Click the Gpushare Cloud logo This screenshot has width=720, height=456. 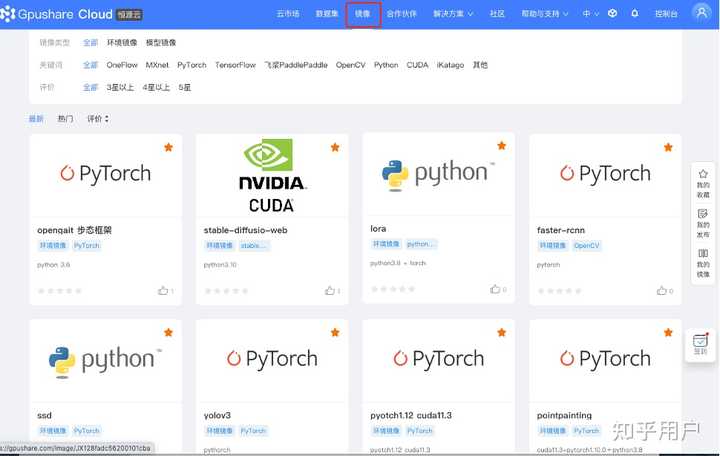(72, 14)
